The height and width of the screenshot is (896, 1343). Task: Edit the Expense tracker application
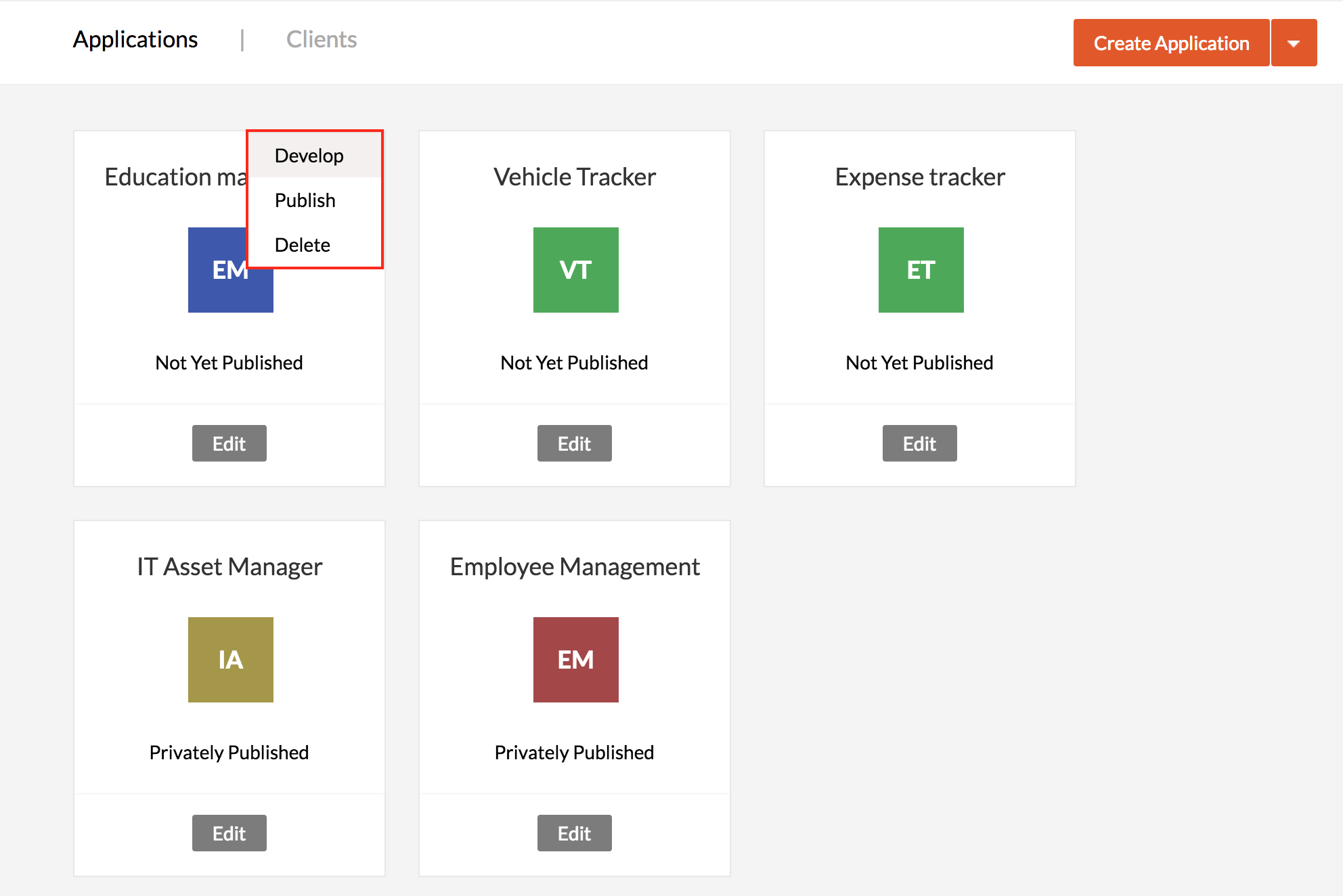pos(919,443)
